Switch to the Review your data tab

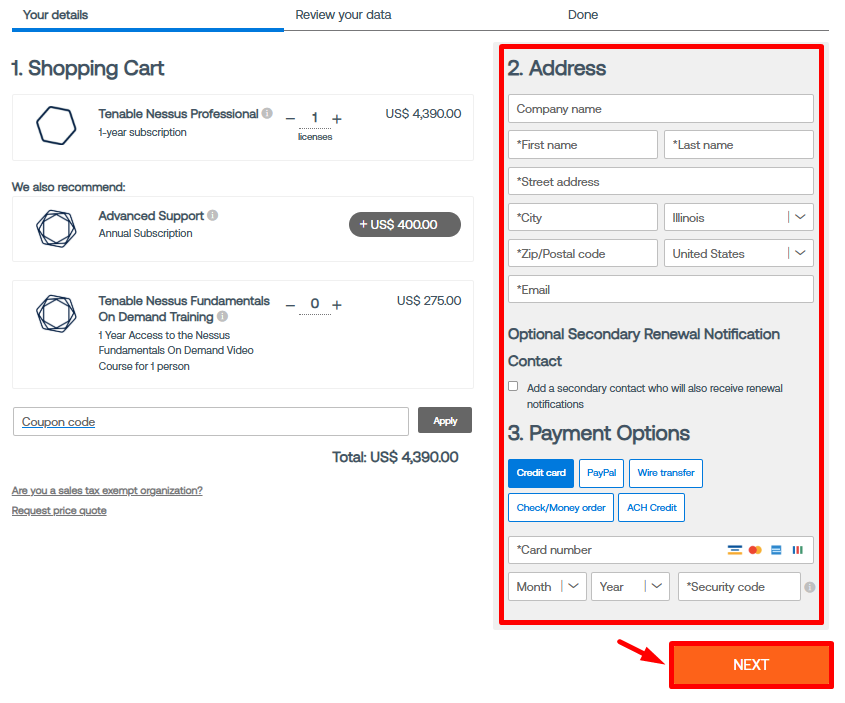pos(343,15)
